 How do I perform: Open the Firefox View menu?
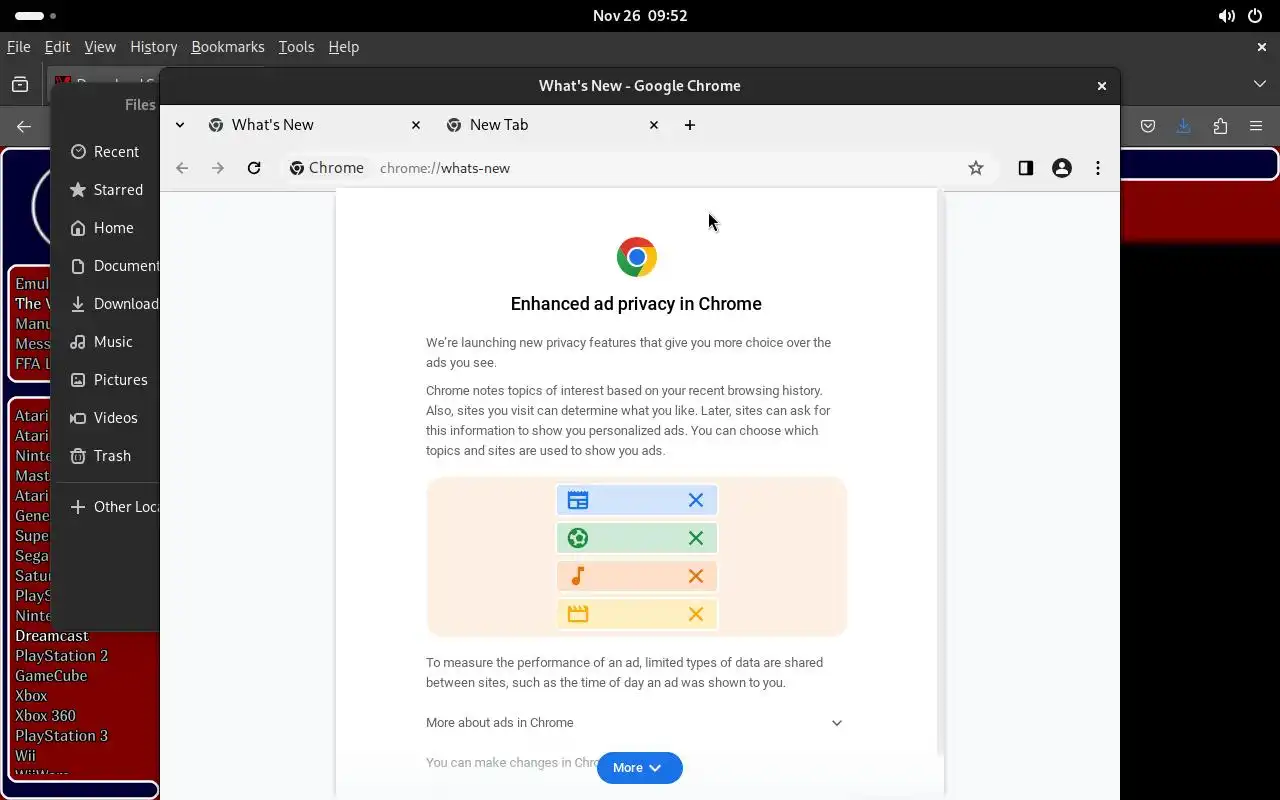[x=100, y=47]
